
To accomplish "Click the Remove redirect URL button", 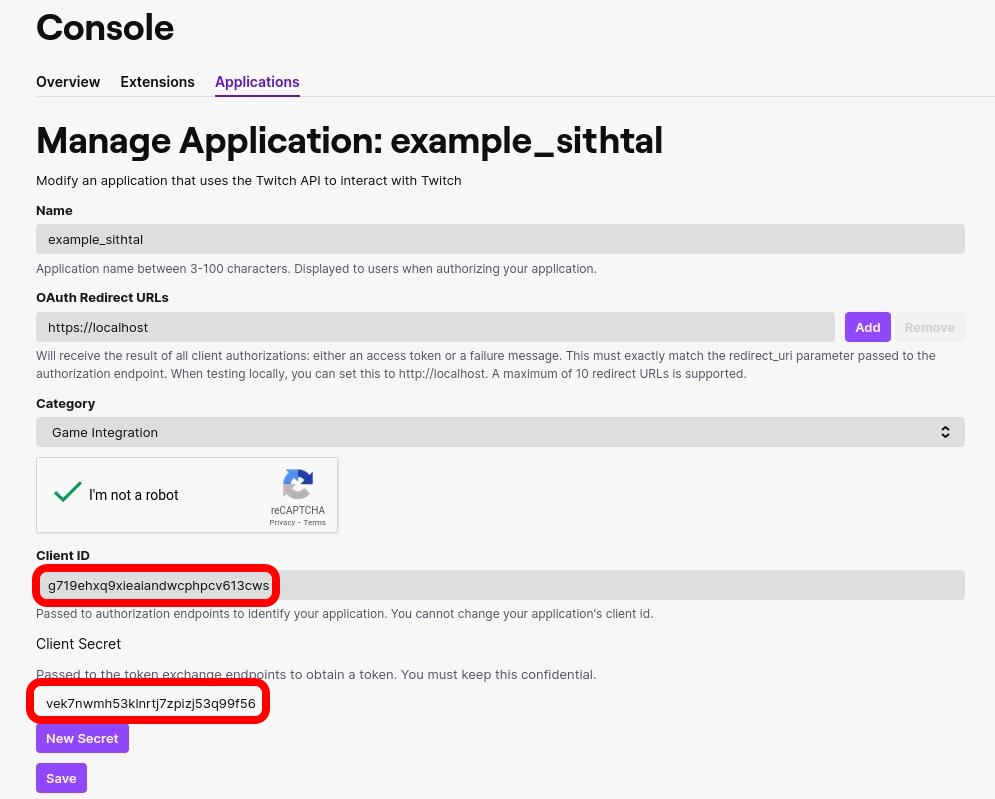I will pos(930,327).
